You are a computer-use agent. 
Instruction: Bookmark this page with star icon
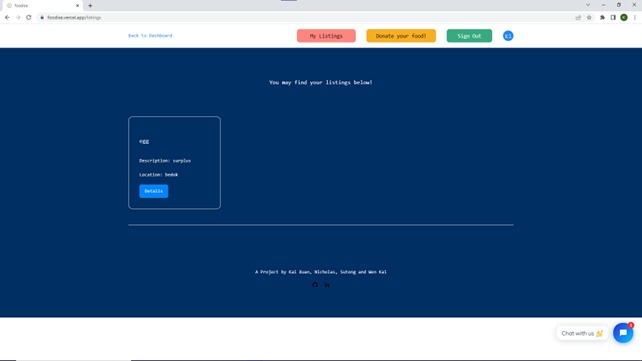pyautogui.click(x=589, y=18)
